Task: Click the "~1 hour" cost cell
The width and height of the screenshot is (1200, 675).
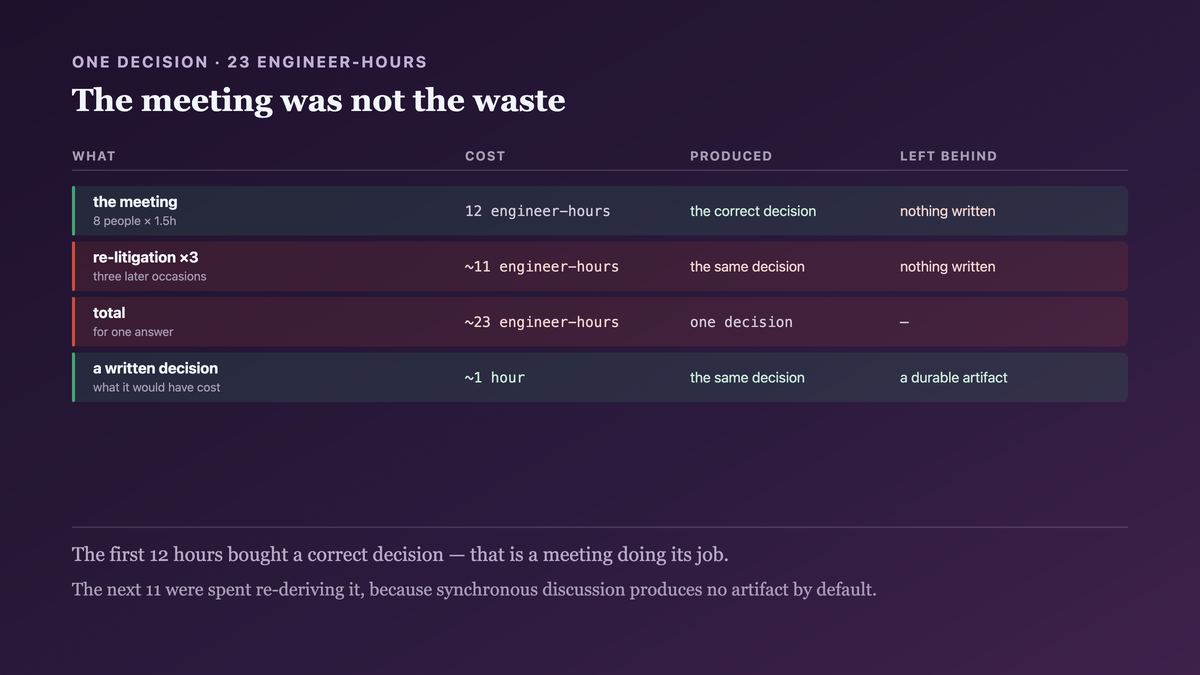Action: pos(494,378)
